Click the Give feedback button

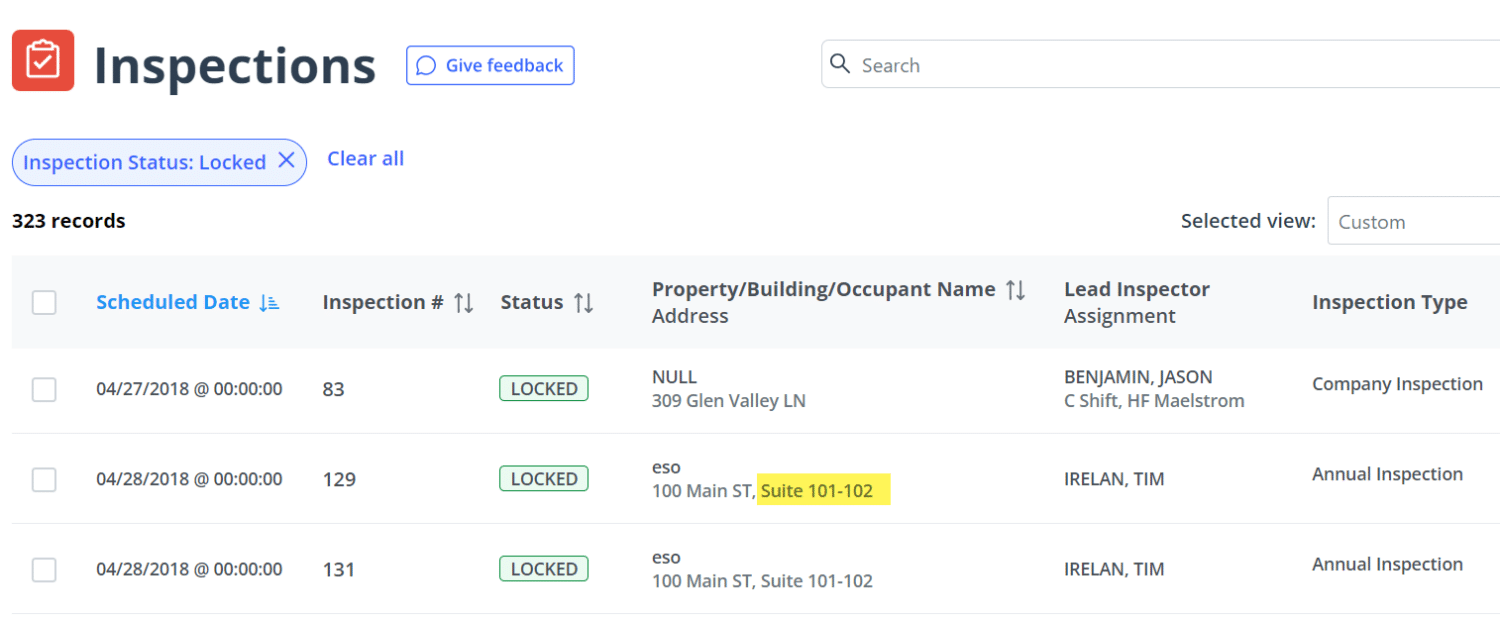(x=490, y=65)
